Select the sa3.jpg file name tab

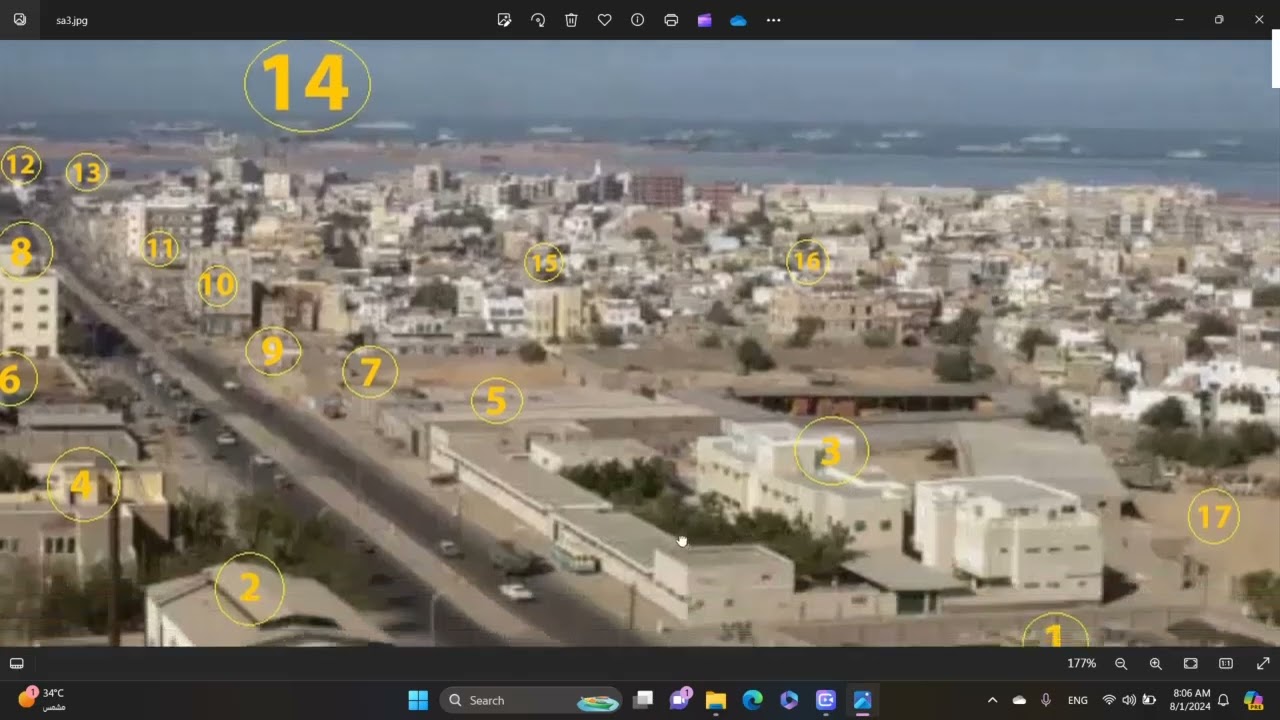point(72,20)
